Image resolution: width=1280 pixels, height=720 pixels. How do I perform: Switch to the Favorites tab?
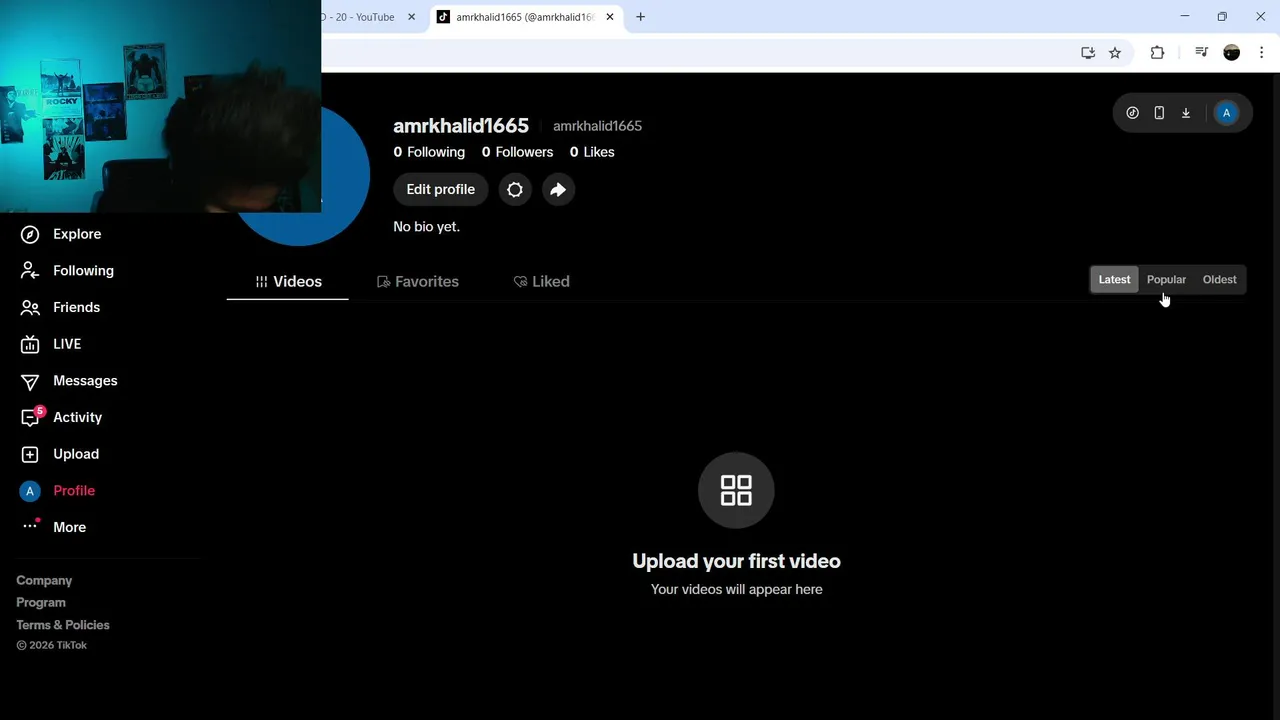418,282
